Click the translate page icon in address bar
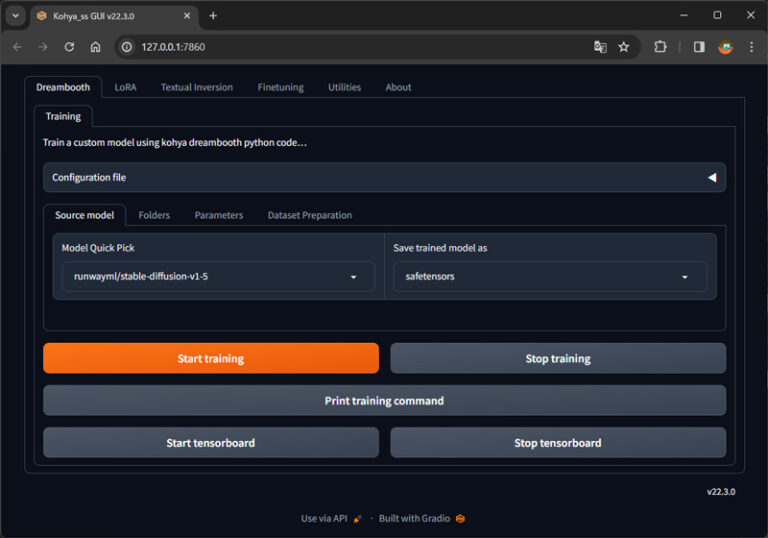 (x=600, y=47)
